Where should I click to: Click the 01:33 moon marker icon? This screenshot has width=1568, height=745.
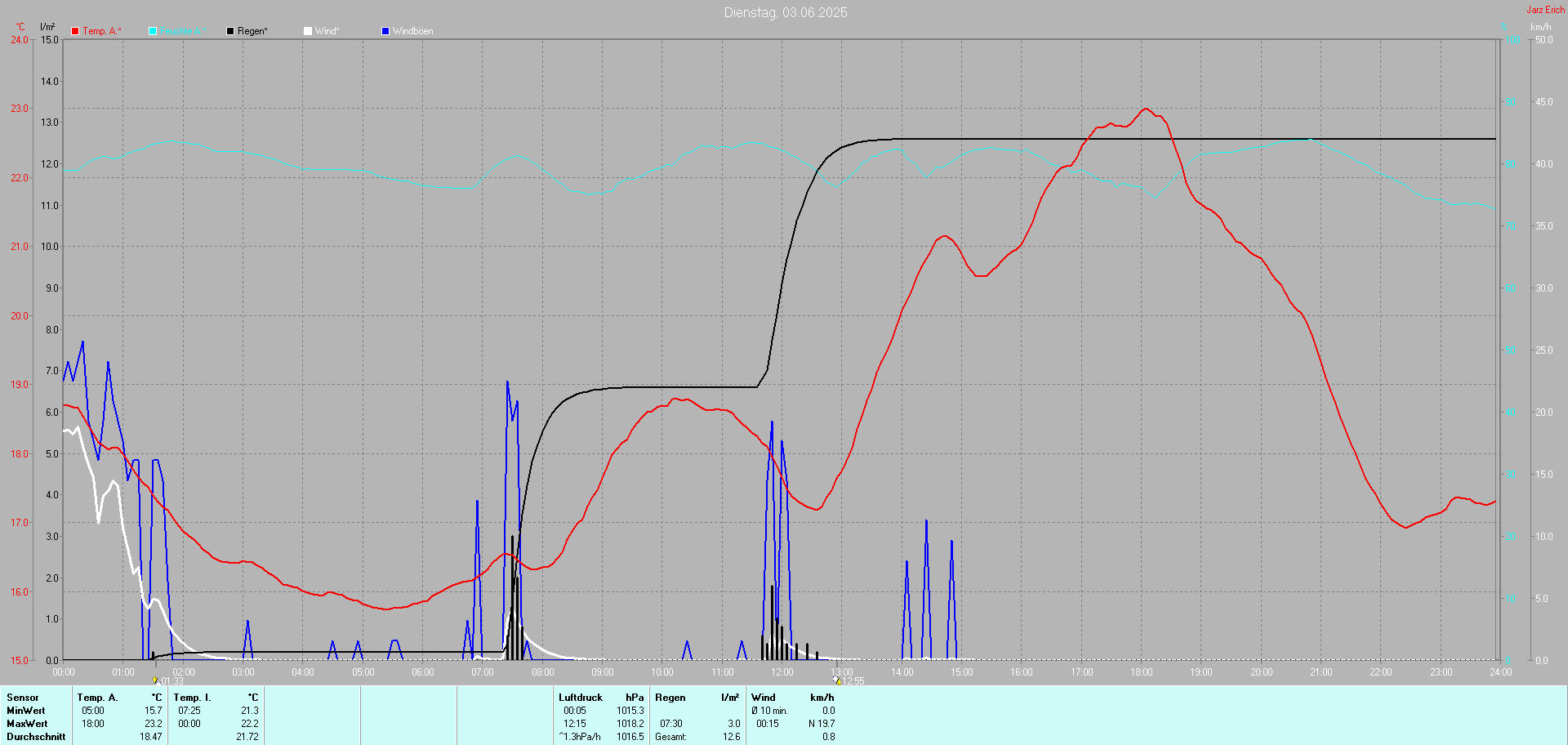(x=155, y=680)
